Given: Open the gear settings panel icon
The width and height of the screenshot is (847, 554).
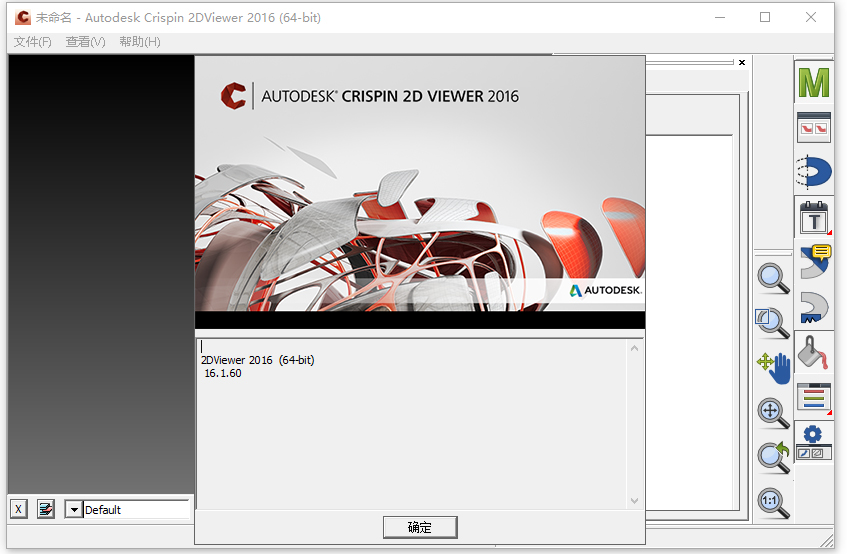Looking at the screenshot, I should coord(813,443).
